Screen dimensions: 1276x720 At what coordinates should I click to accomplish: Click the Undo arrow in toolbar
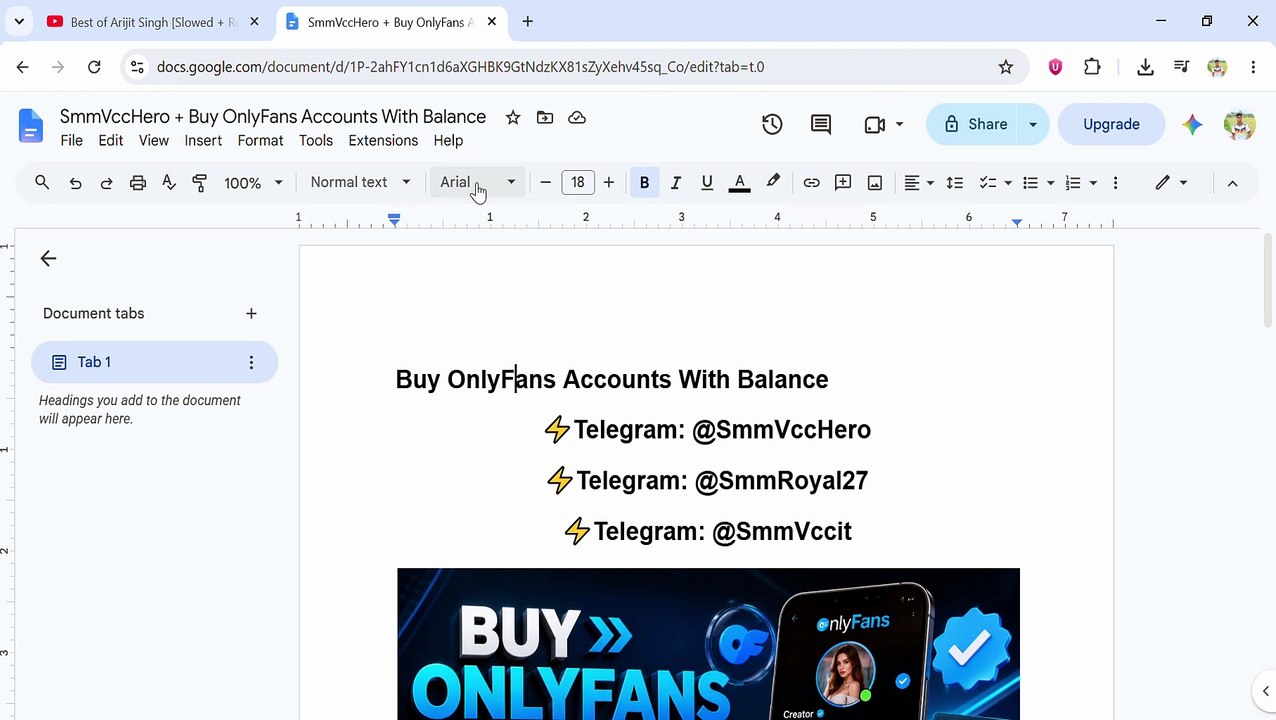(x=75, y=182)
